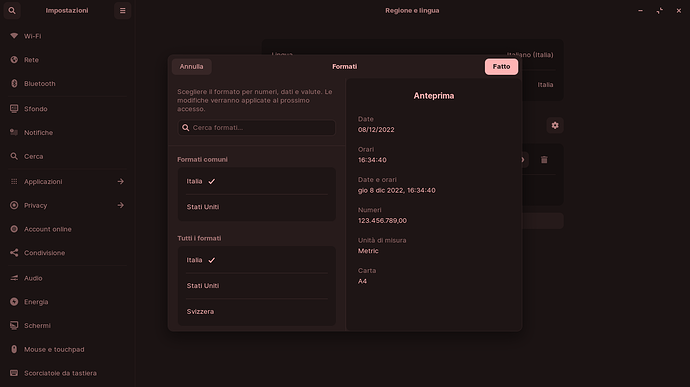Click the Italiano (Italia) language value

530,55
